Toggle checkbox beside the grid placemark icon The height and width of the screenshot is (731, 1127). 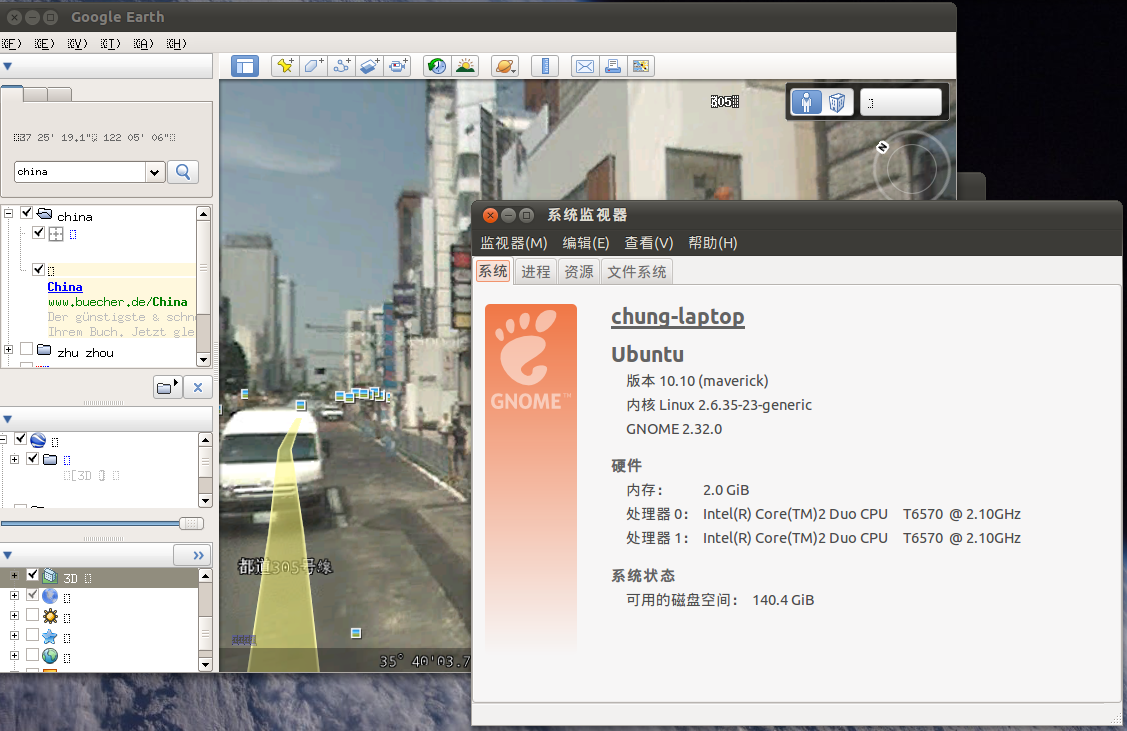39,233
